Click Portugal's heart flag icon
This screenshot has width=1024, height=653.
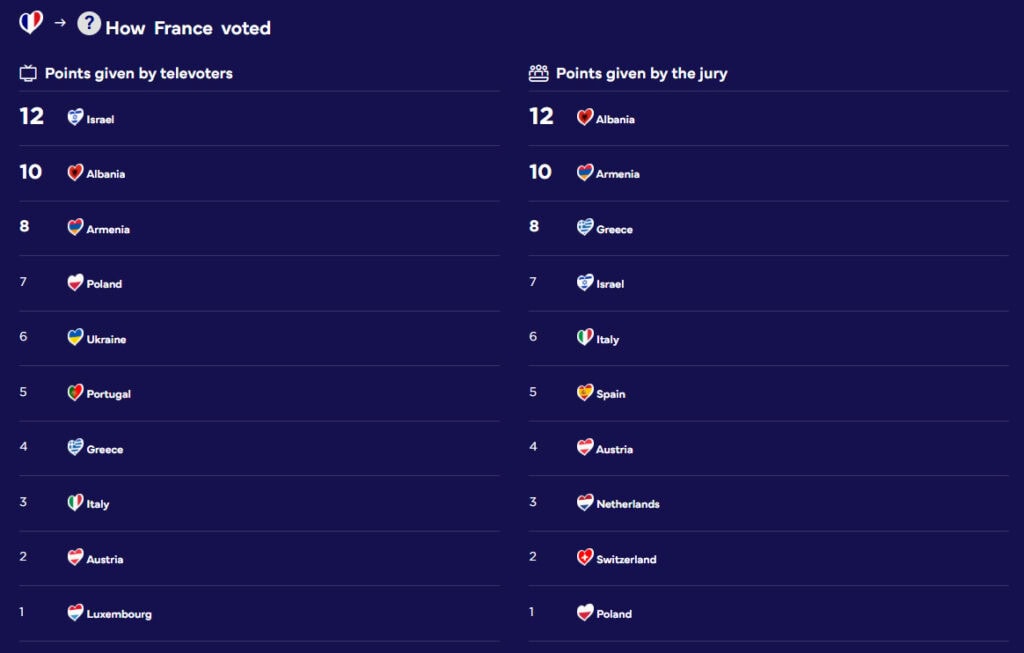tap(75, 392)
